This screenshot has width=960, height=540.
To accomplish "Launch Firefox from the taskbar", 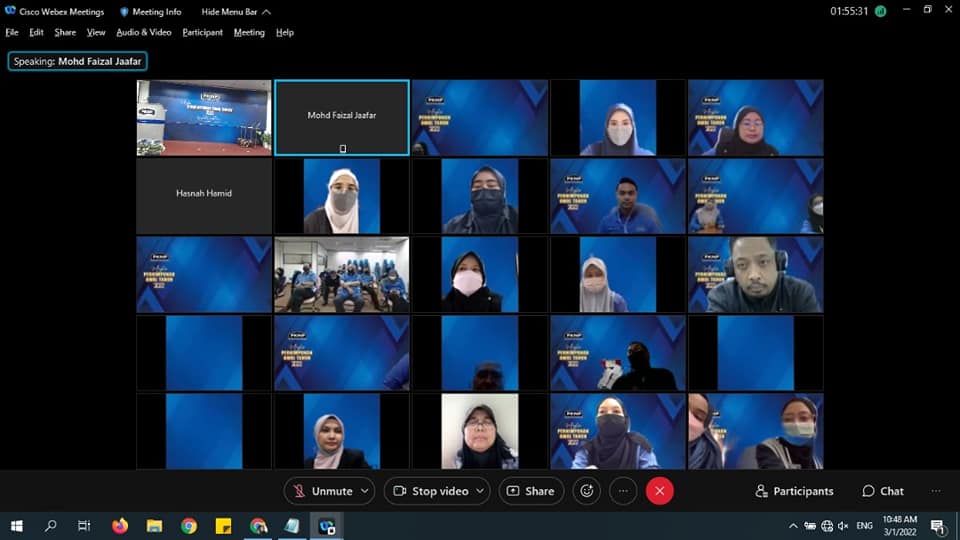I will coord(120,526).
